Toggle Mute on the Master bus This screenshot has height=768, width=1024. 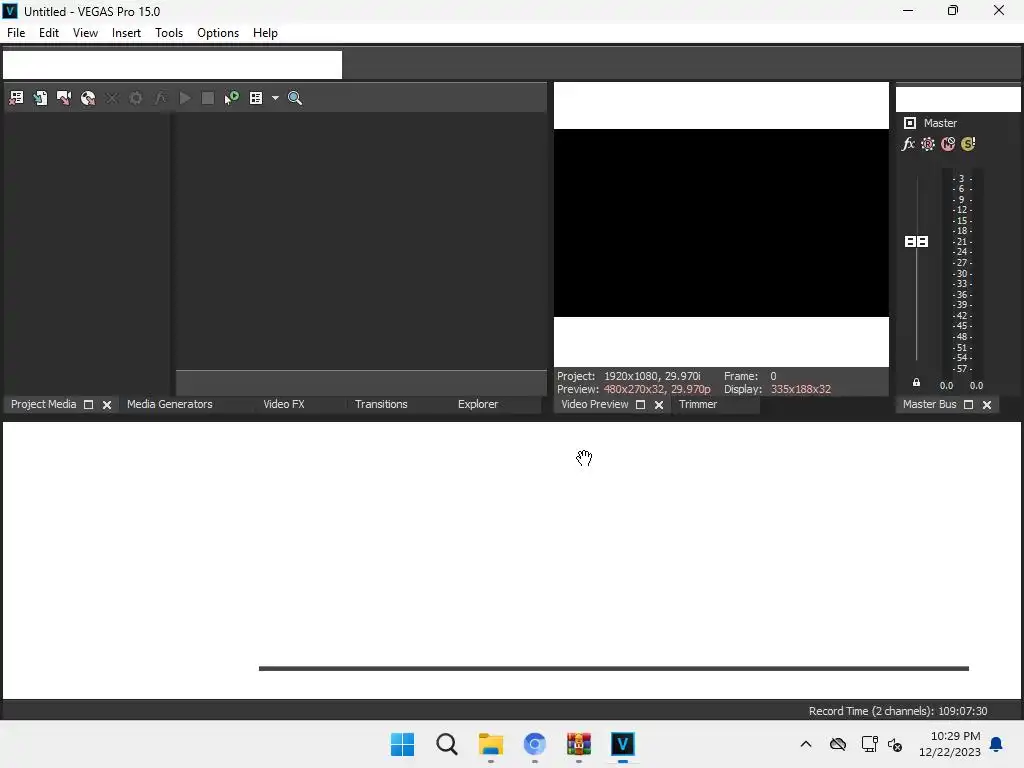click(948, 144)
